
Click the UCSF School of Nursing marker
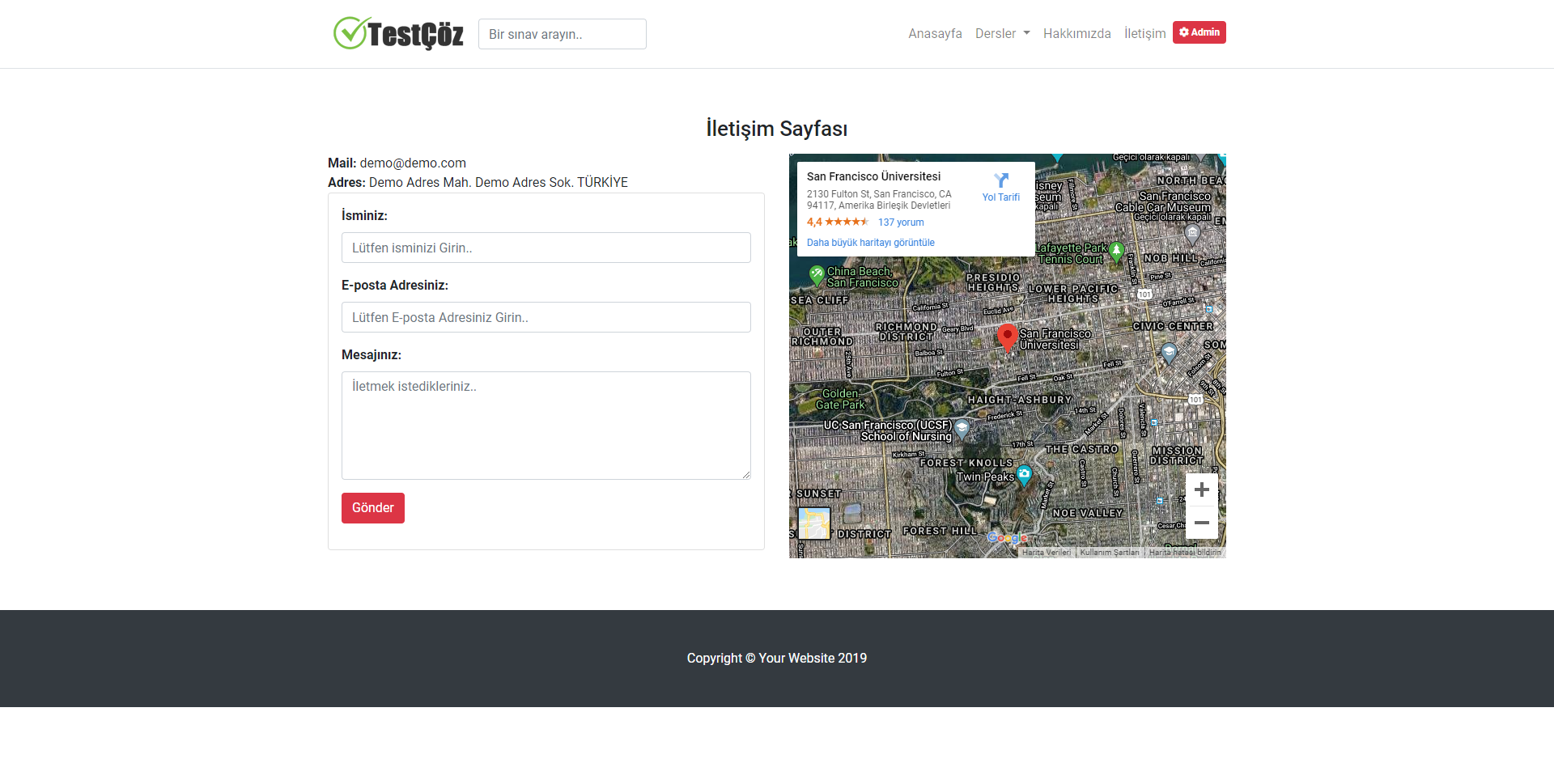pos(962,428)
